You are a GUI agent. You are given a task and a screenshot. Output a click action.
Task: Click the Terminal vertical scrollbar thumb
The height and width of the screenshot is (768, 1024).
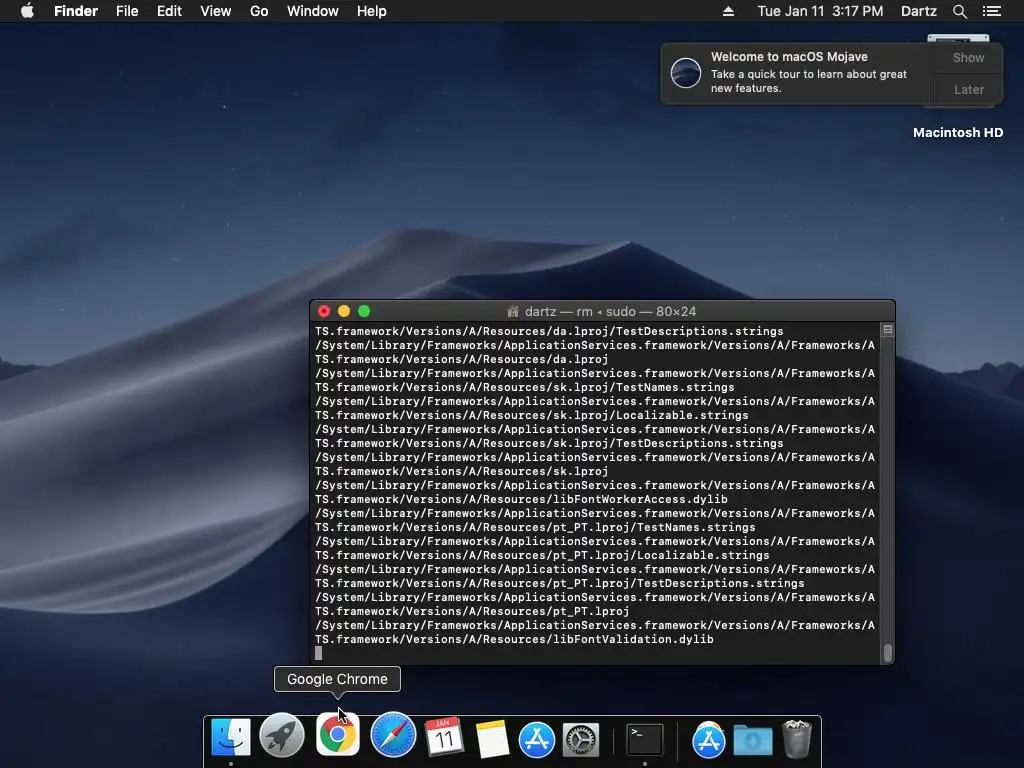click(x=888, y=652)
